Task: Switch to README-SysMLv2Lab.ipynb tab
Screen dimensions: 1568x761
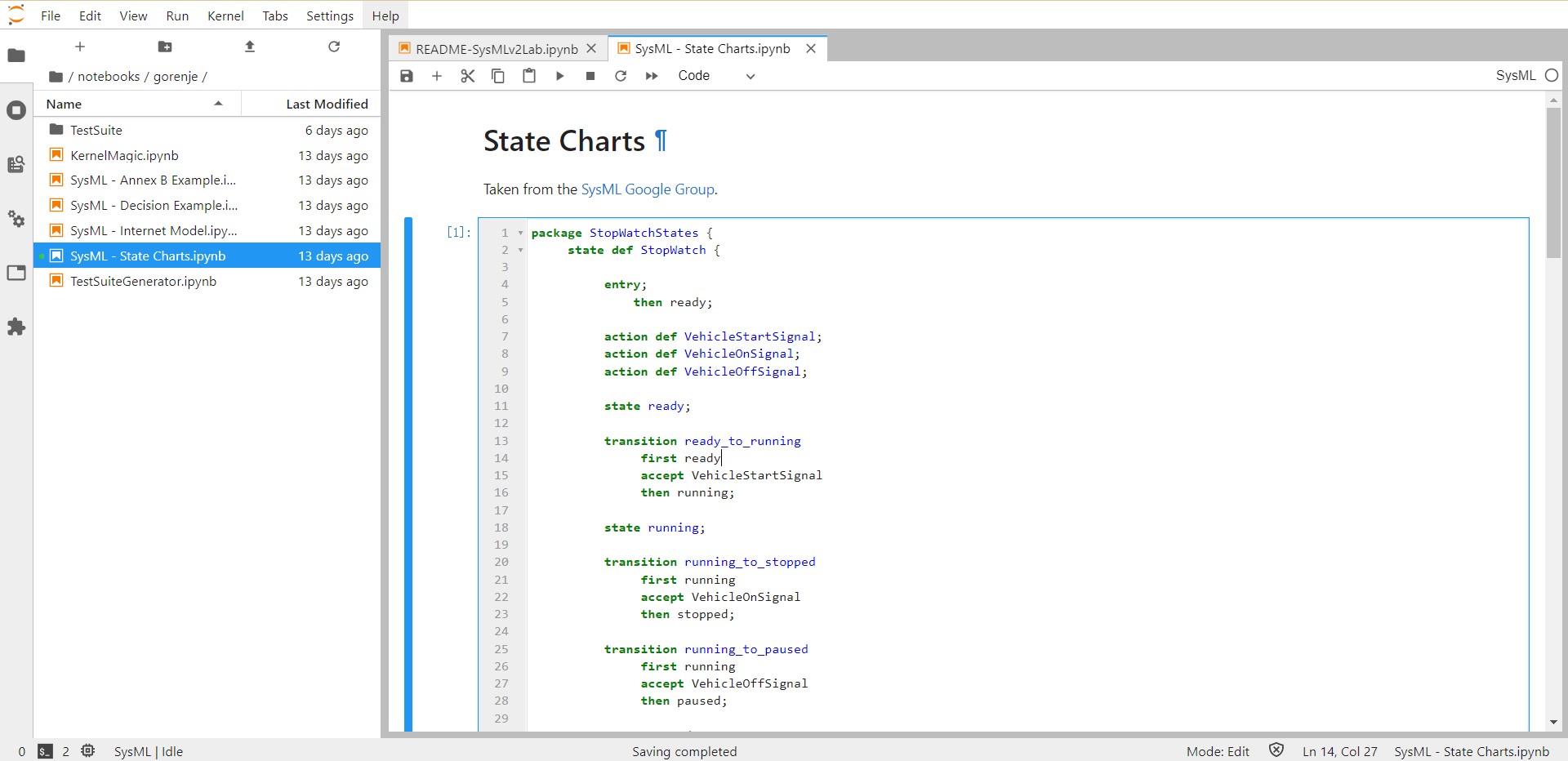Action: 497,49
